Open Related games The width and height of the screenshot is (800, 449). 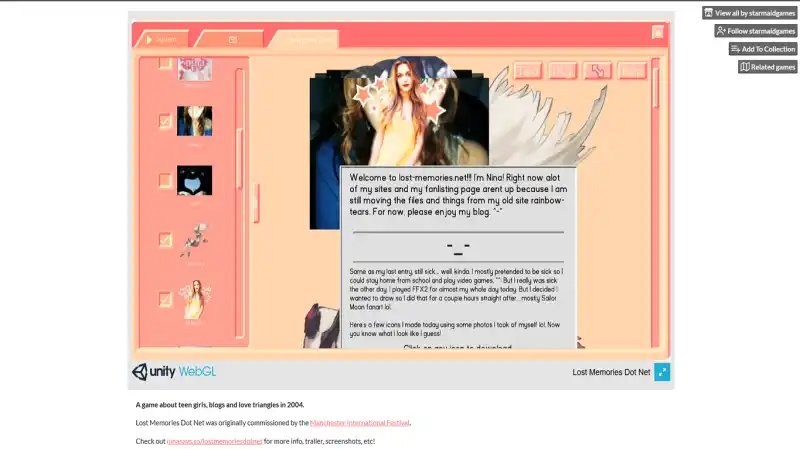coord(767,67)
